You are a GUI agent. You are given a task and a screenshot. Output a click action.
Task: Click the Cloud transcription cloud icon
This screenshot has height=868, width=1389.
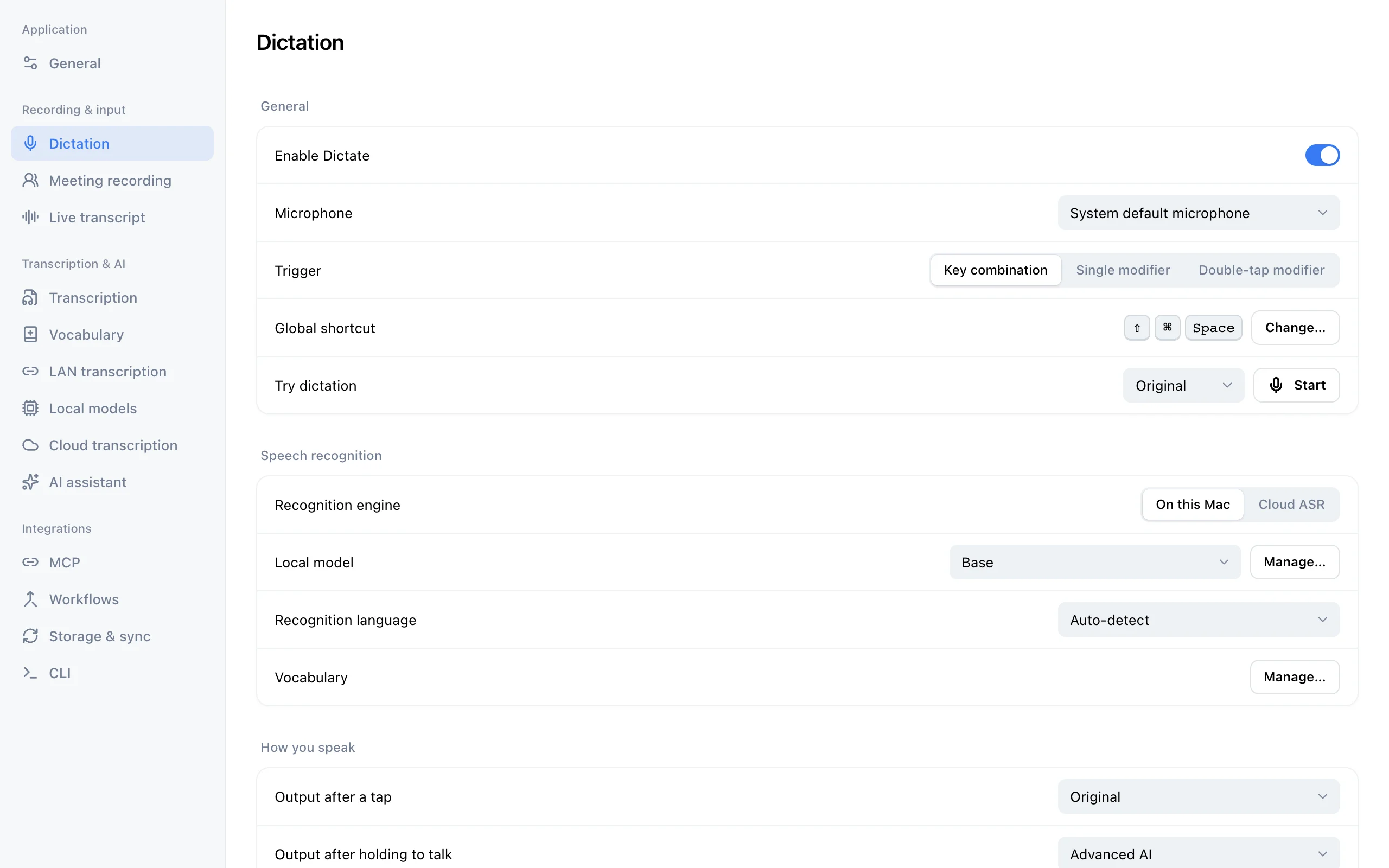point(30,445)
